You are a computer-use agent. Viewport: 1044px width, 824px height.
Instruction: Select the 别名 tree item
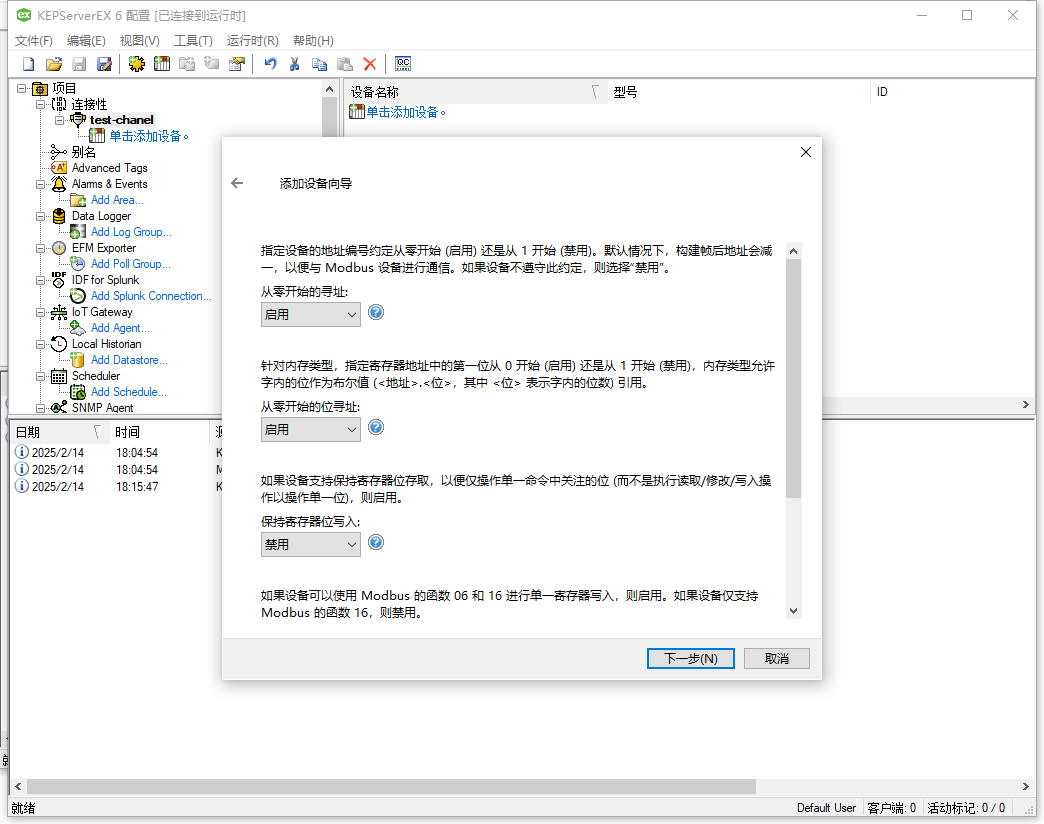[83, 152]
